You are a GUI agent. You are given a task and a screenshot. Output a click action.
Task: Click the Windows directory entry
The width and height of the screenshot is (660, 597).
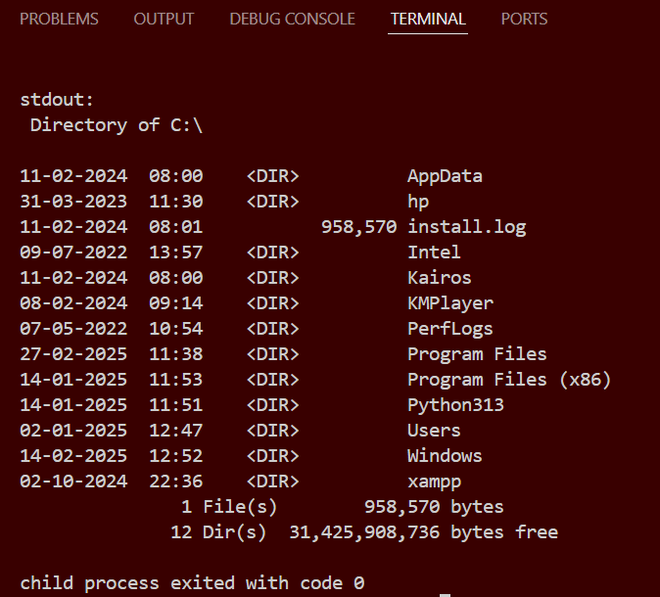(444, 456)
